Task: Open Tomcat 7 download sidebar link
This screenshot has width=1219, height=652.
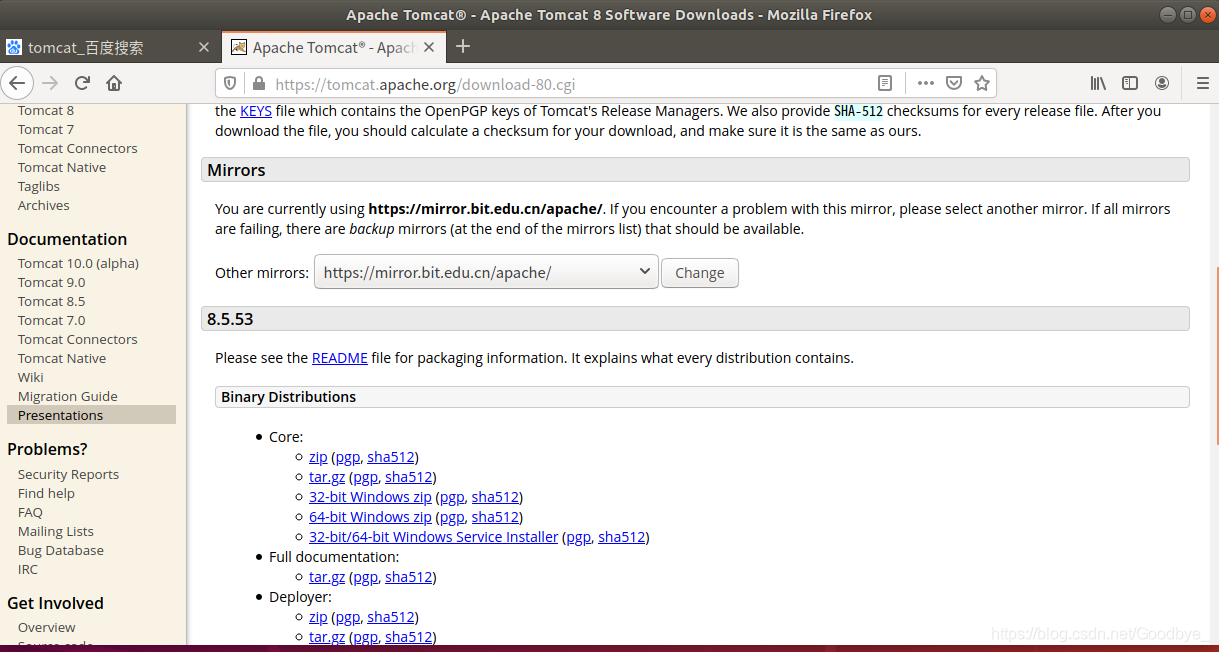Action: [46, 130]
